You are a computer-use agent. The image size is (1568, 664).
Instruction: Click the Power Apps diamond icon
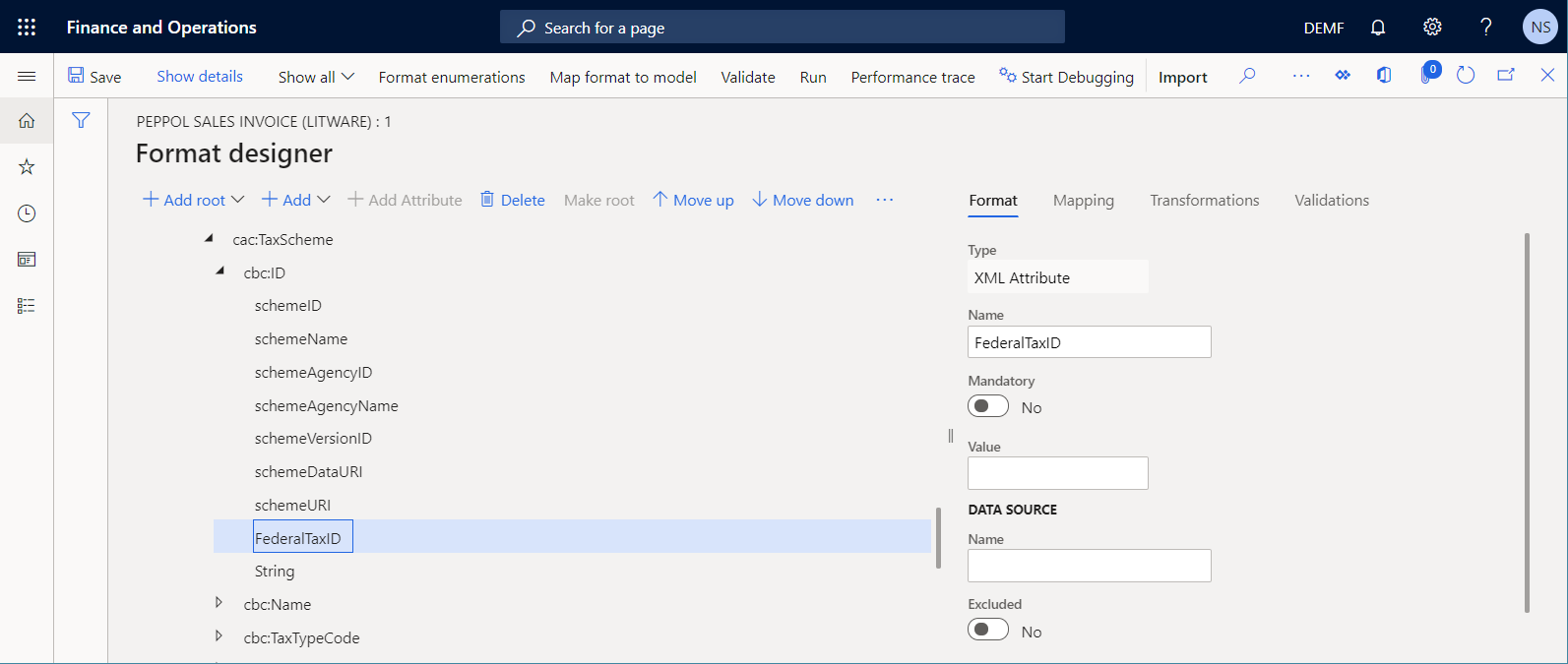click(x=1343, y=76)
